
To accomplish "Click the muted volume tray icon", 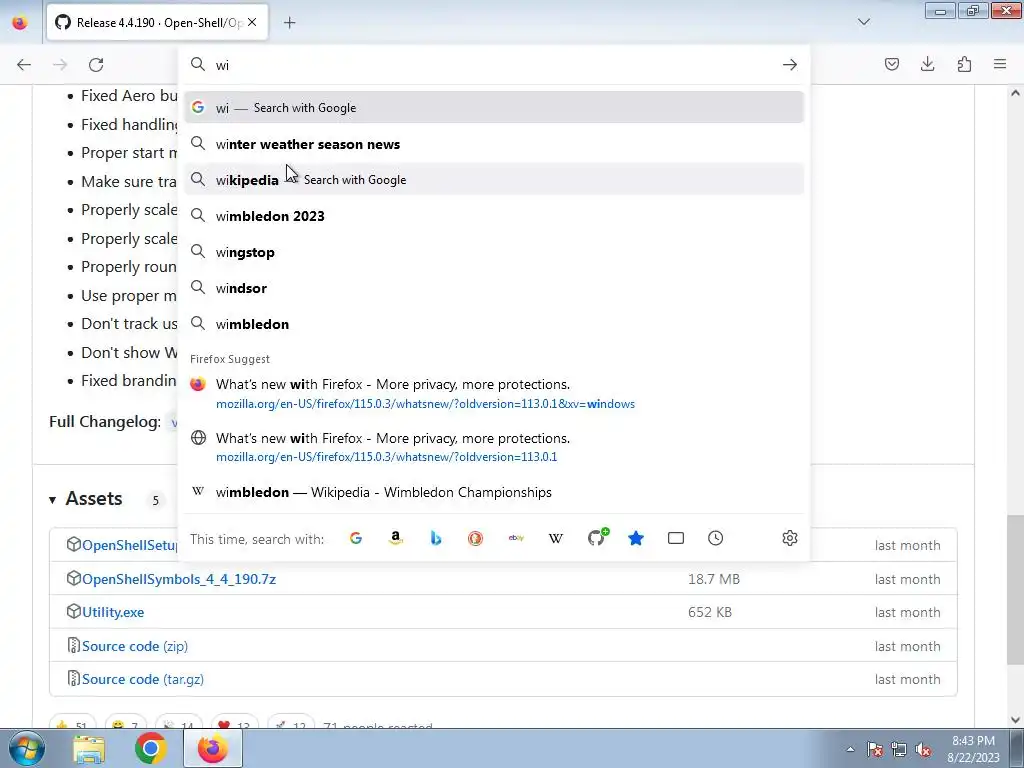I will click(923, 750).
